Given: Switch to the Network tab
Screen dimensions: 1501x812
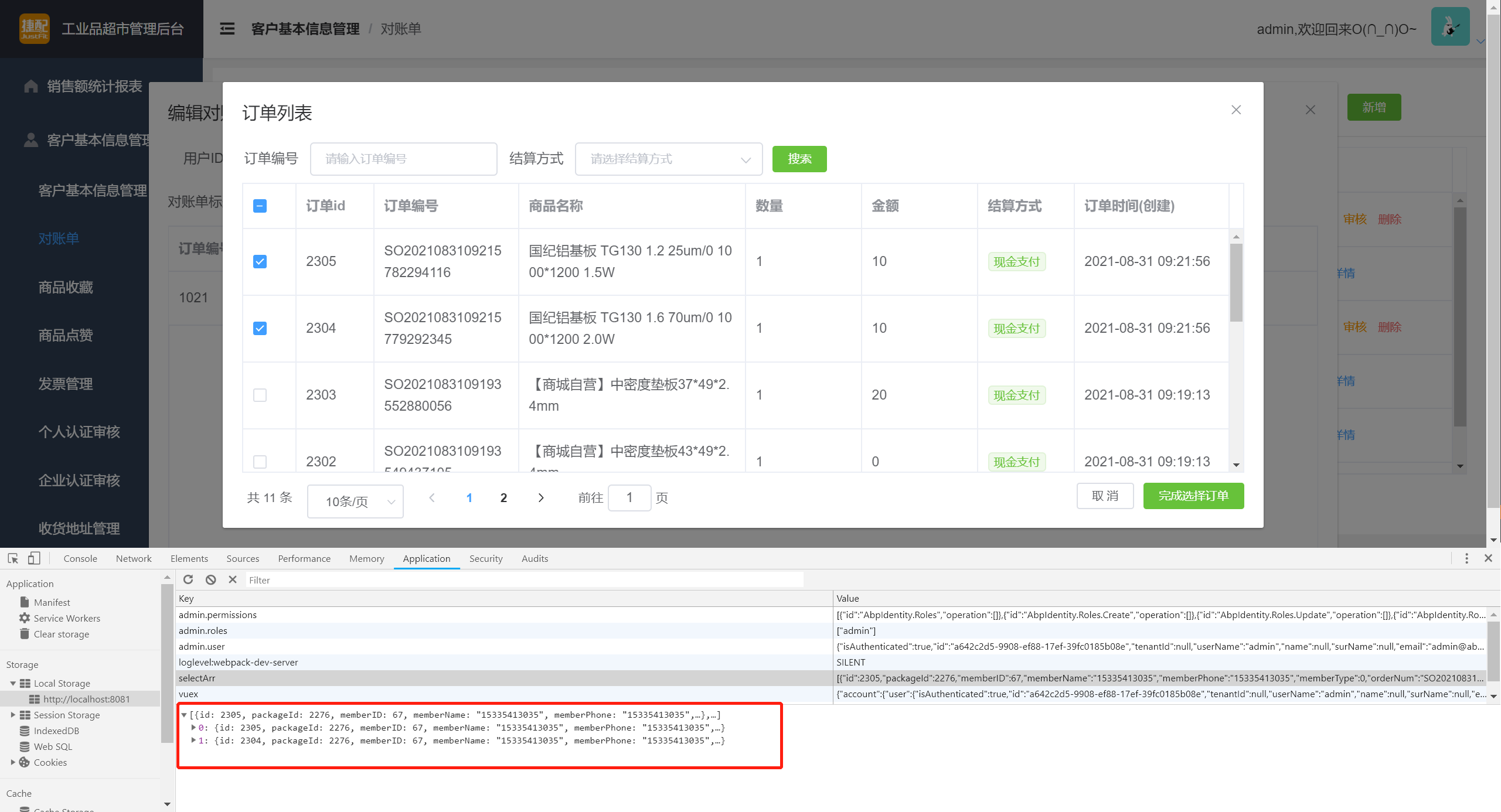Looking at the screenshot, I should [134, 558].
